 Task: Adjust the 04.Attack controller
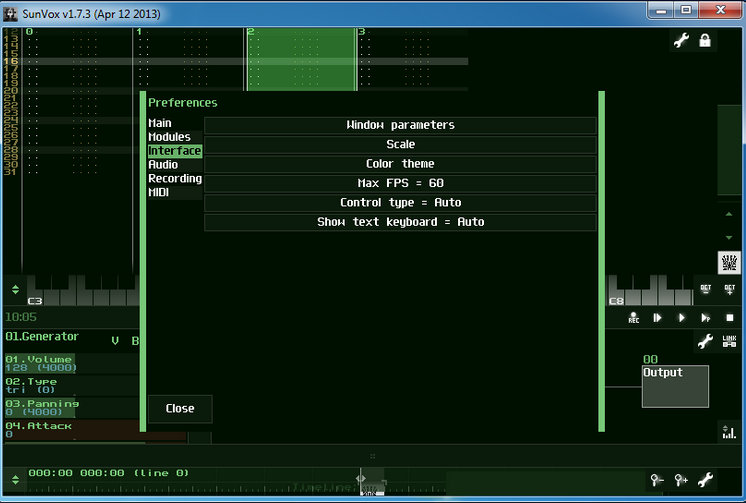[71, 430]
